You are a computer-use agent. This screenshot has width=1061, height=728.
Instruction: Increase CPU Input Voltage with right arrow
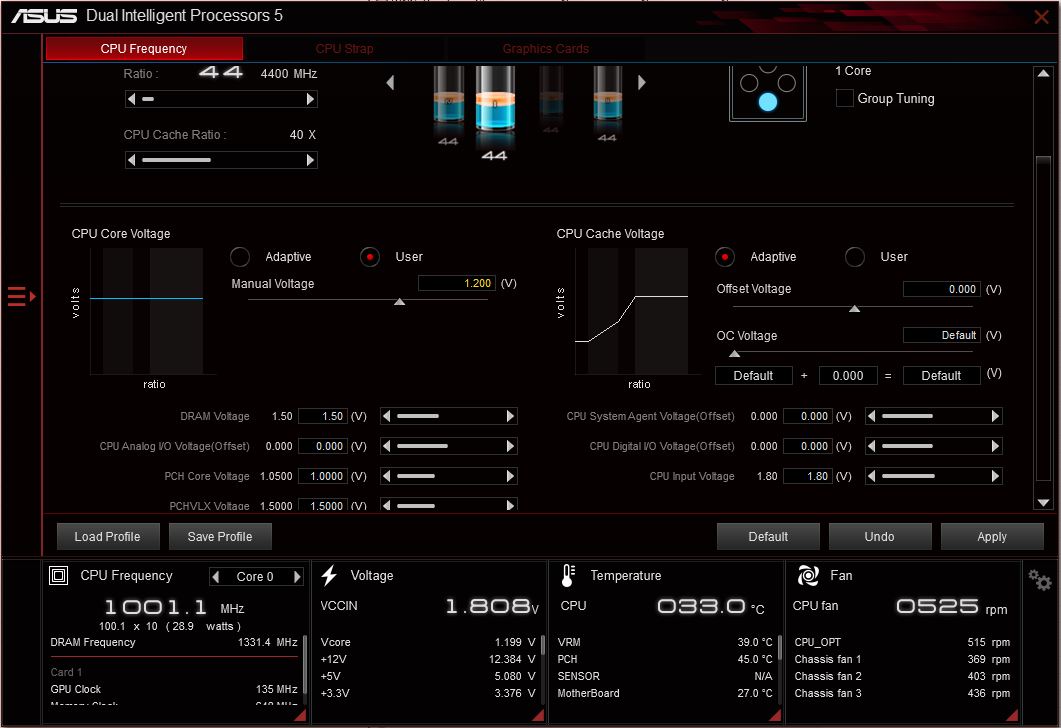tap(995, 476)
